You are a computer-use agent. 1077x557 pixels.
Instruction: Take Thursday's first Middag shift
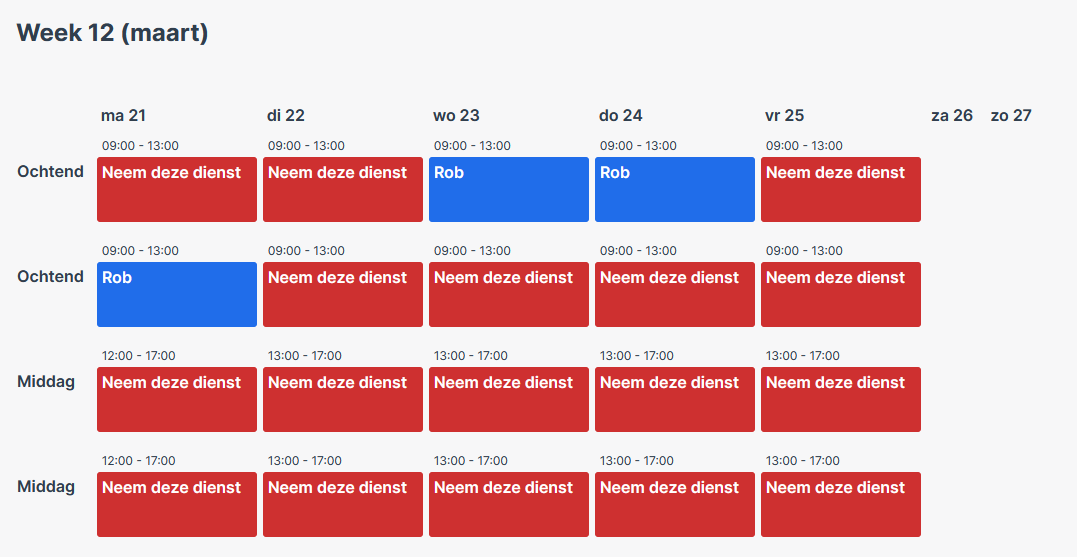click(x=674, y=400)
